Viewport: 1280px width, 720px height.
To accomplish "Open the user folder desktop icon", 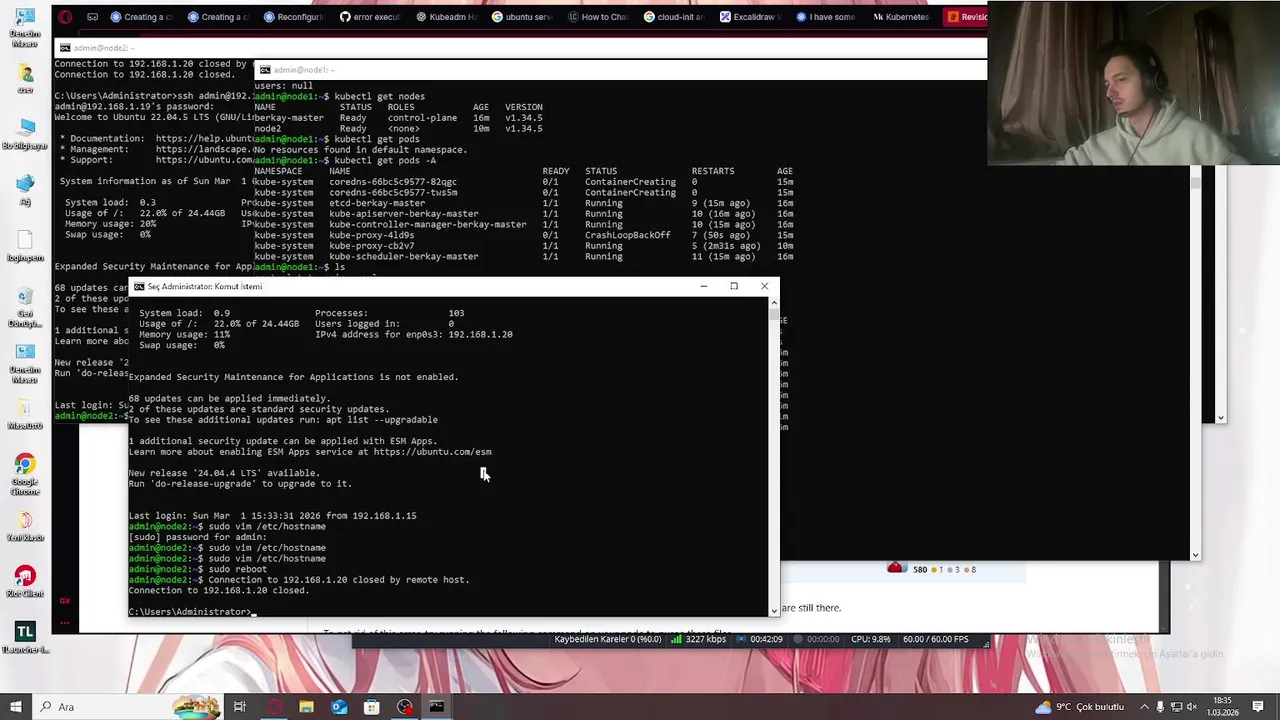I will tap(25, 78).
